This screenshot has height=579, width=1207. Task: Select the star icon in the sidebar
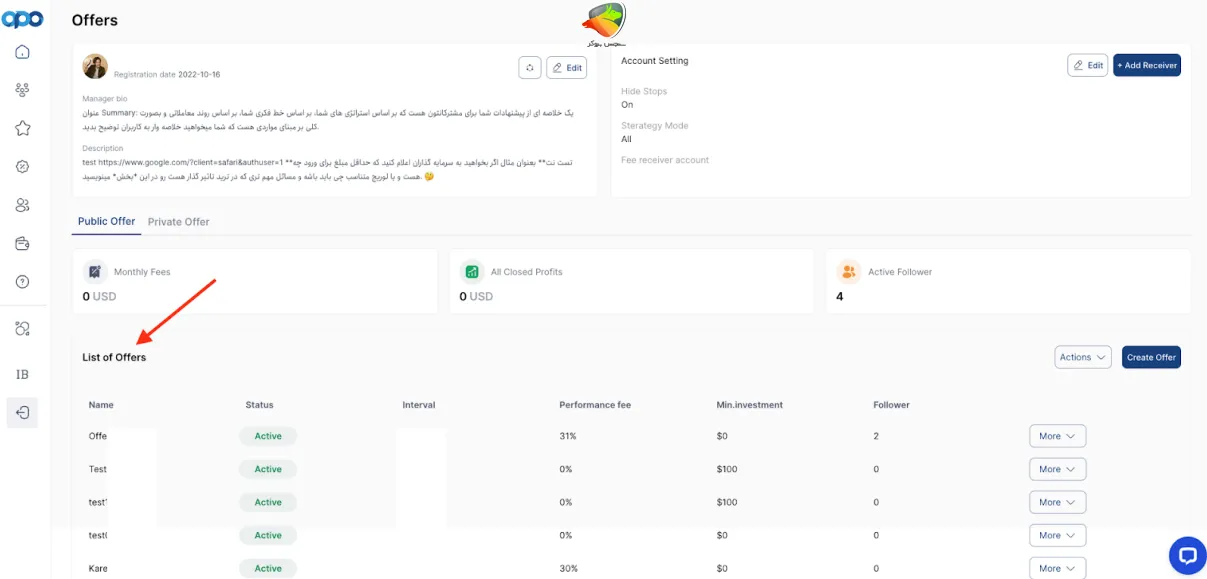[x=22, y=127]
